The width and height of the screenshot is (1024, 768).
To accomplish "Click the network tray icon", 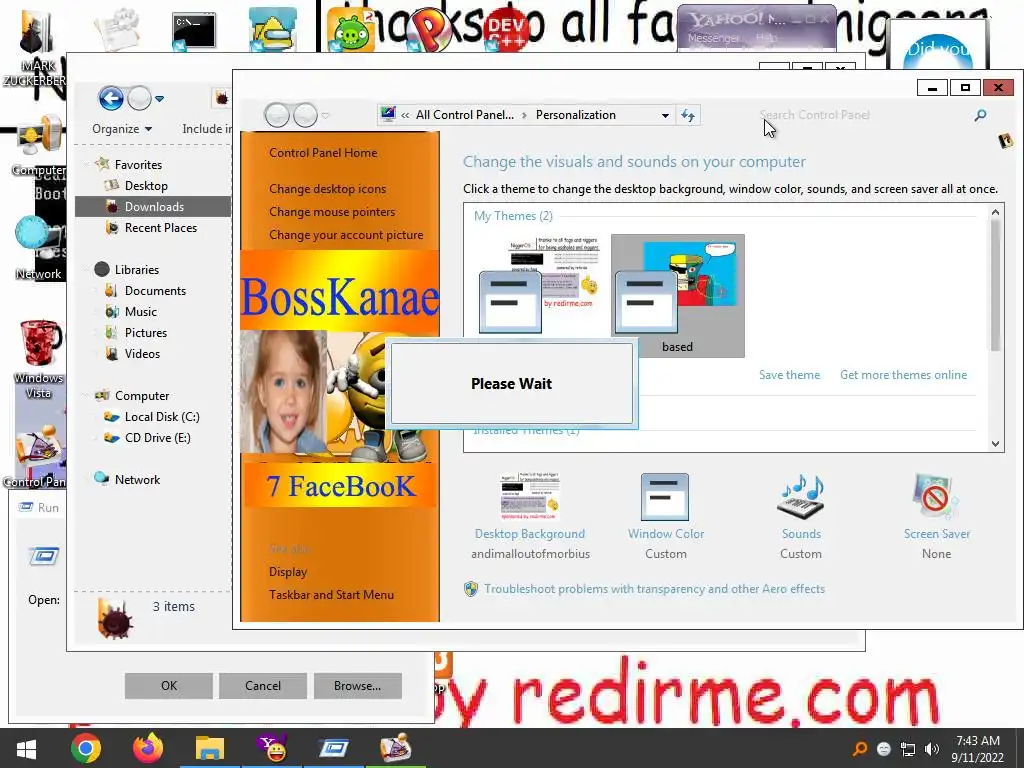I will pyautogui.click(x=908, y=749).
